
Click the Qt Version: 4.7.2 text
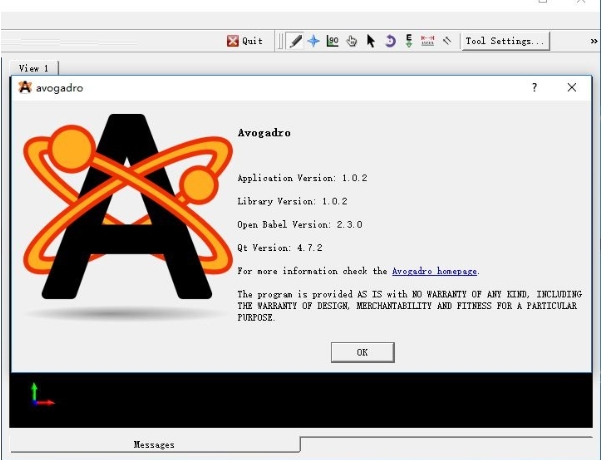click(280, 248)
